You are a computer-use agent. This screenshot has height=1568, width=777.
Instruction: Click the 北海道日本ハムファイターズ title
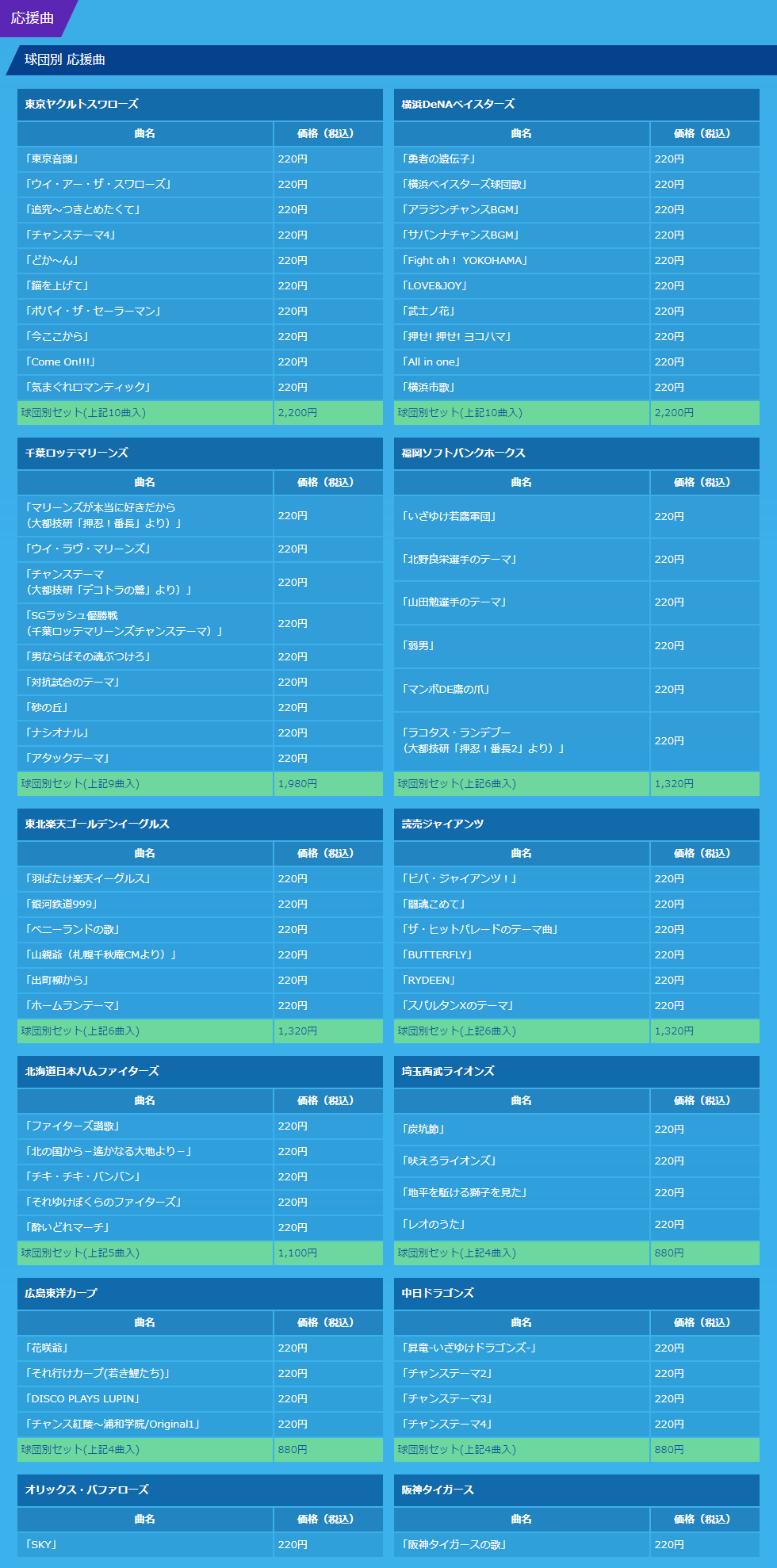(x=200, y=1072)
